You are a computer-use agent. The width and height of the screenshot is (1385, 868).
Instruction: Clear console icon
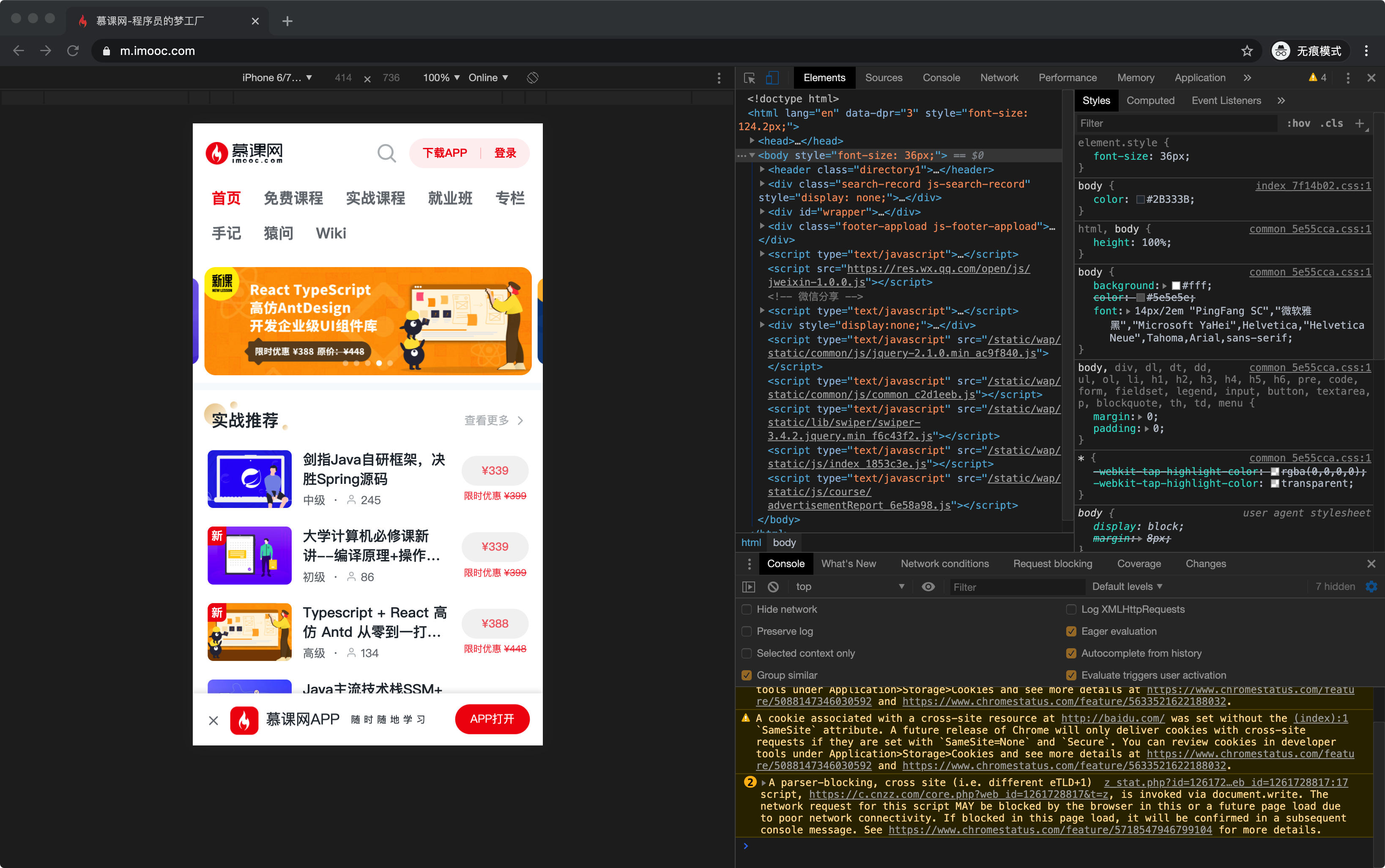(x=774, y=587)
